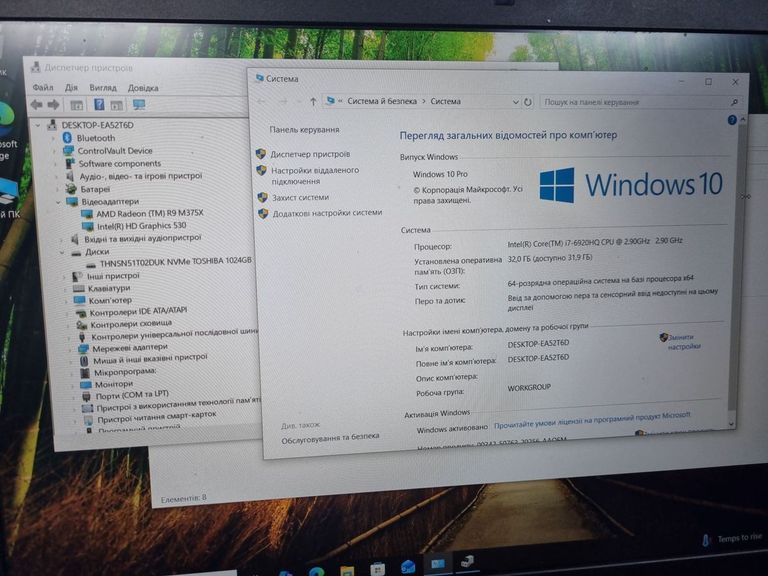Expand Вхідні та вихідні аудіопристрої category
Screen dimensions: 768x576
coord(61,239)
